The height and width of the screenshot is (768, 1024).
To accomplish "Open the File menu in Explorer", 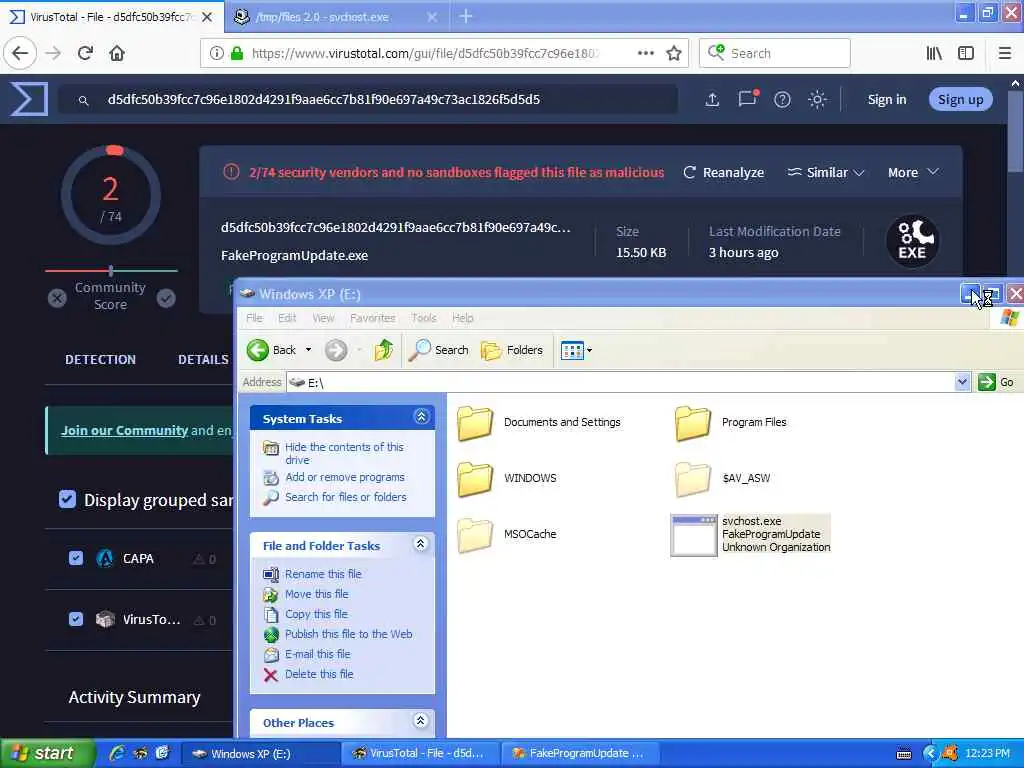I will pyautogui.click(x=254, y=318).
